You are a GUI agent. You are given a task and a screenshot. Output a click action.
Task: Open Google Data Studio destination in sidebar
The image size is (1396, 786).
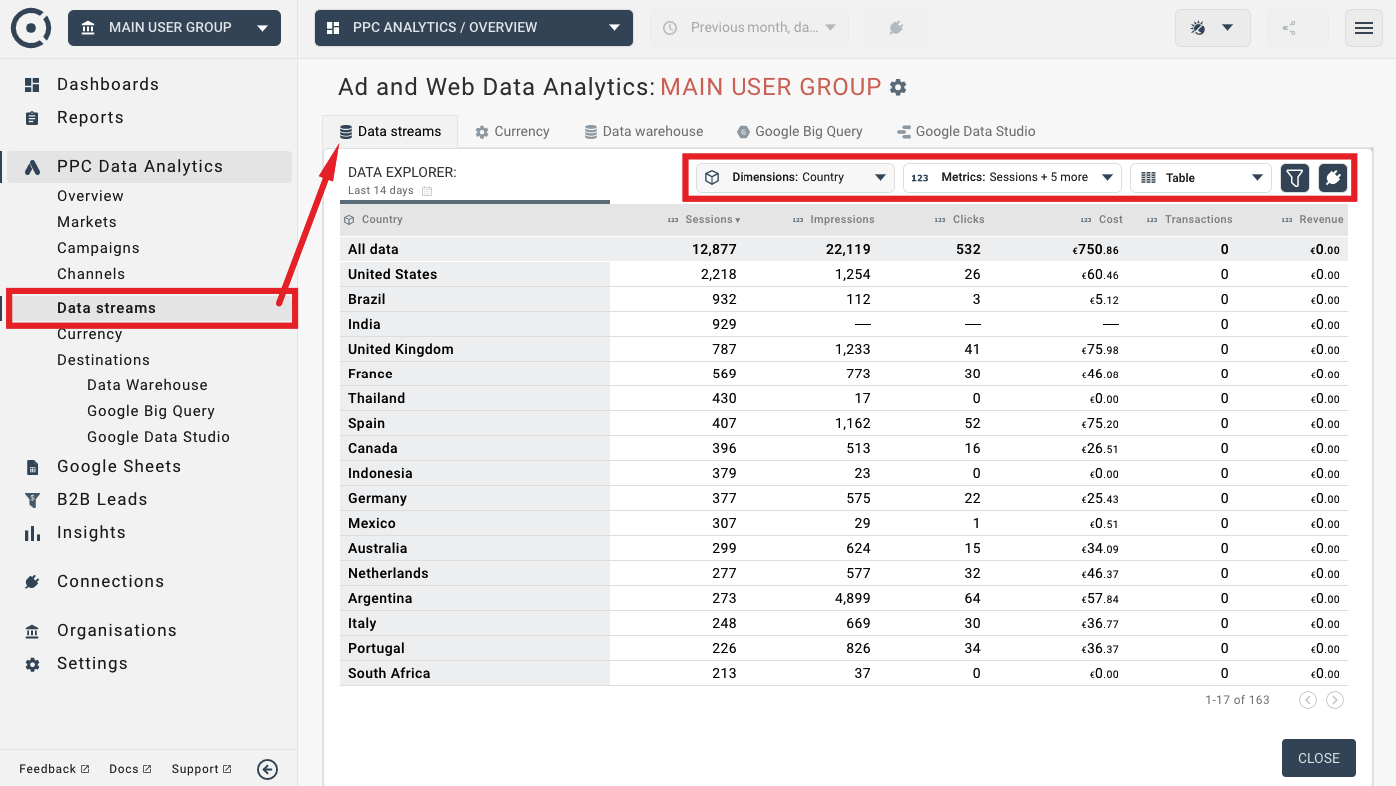click(158, 437)
